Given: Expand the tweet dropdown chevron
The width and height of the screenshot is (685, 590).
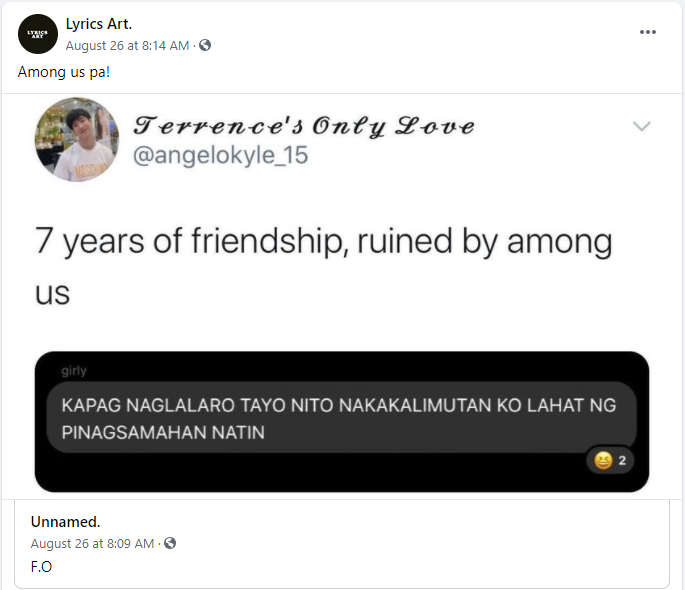Looking at the screenshot, I should (642, 126).
